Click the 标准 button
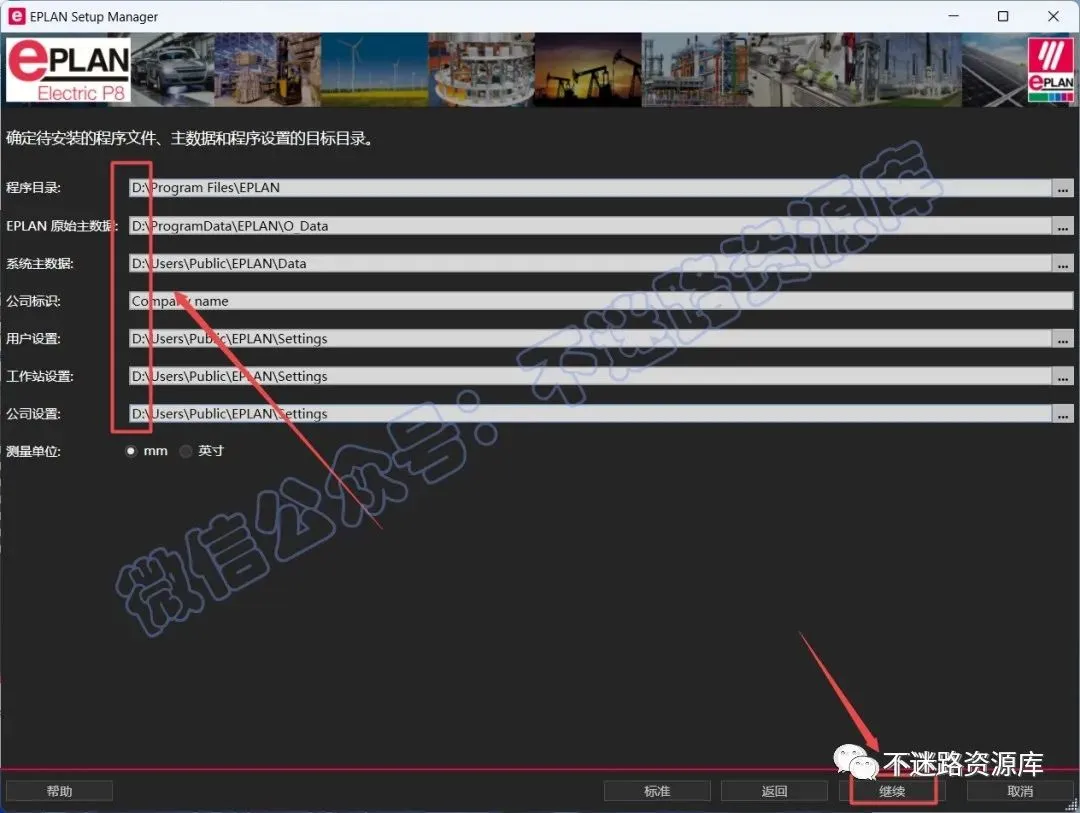Viewport: 1080px width, 813px height. click(x=657, y=791)
